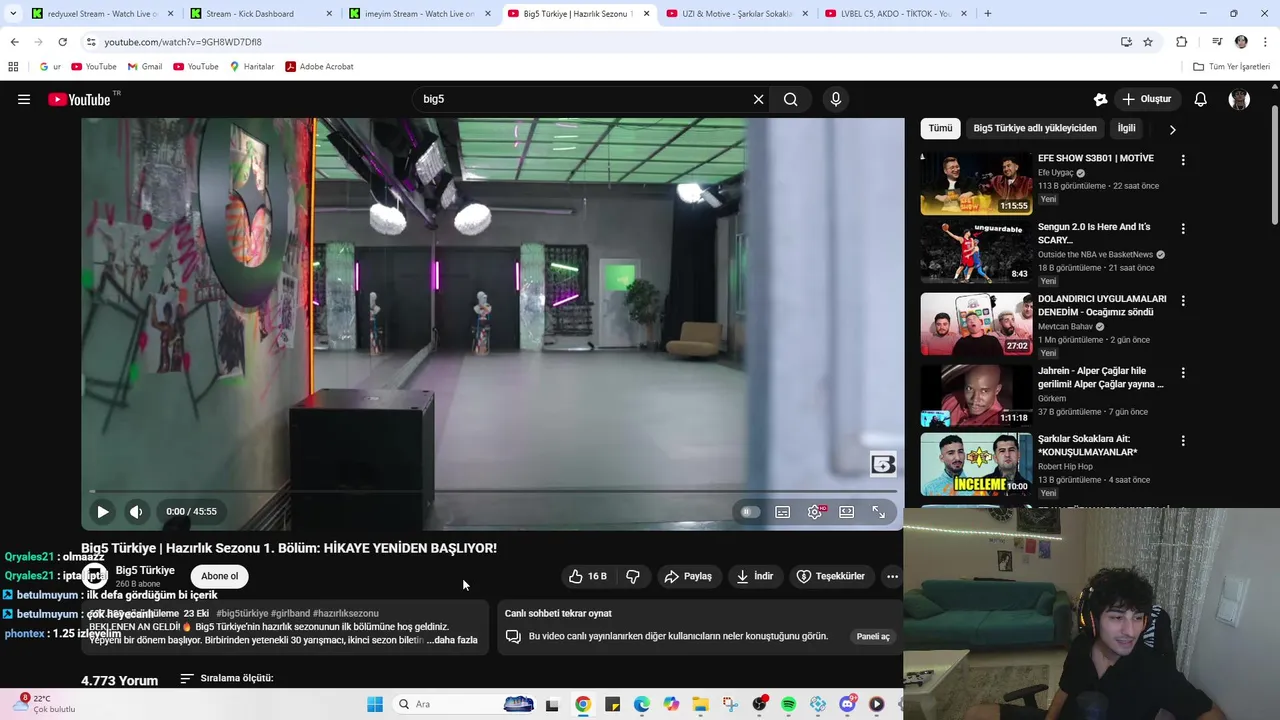The height and width of the screenshot is (720, 1280).
Task: Open options for Jahrein - Alper Çağlar video
Action: click(1183, 373)
